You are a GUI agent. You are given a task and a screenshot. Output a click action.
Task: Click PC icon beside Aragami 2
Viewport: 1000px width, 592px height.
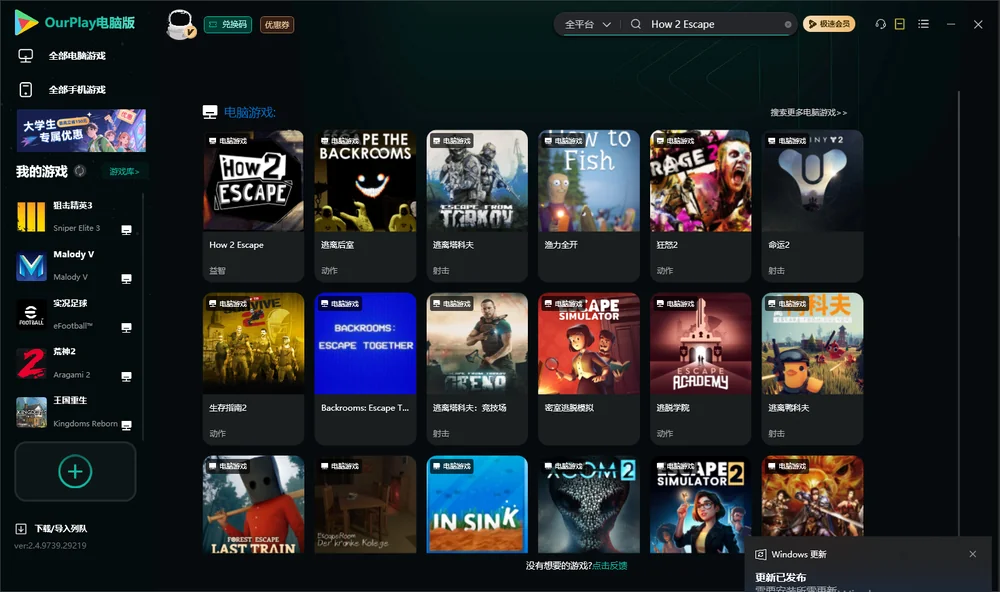tap(126, 376)
